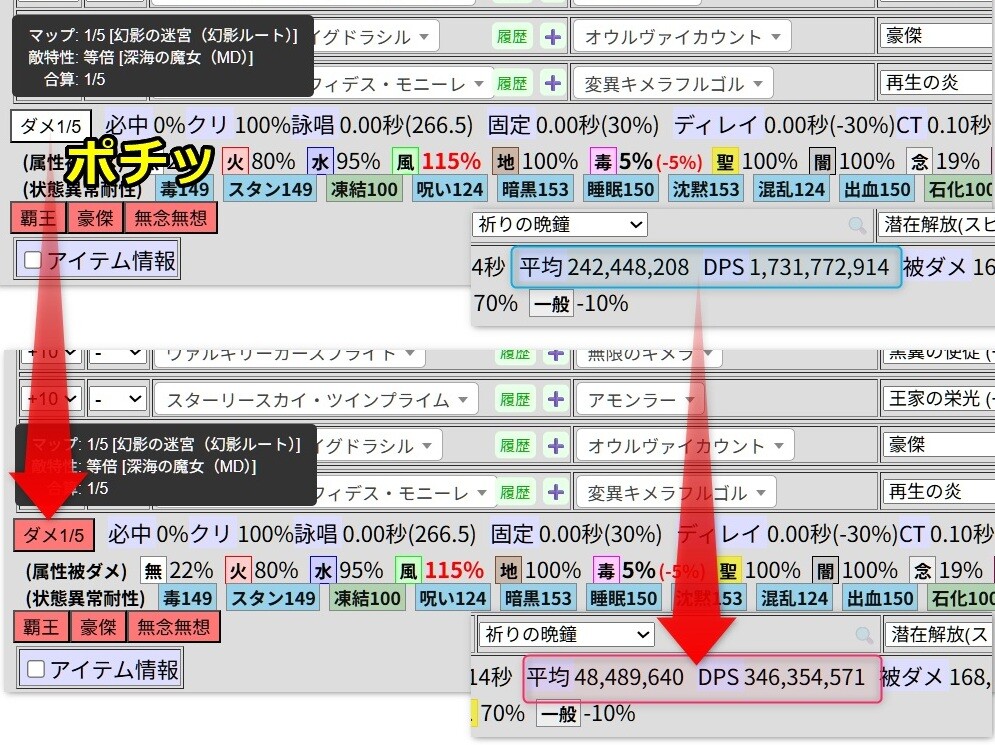
Task: Click the magnifier icon in the lower panel
Action: click(x=863, y=634)
